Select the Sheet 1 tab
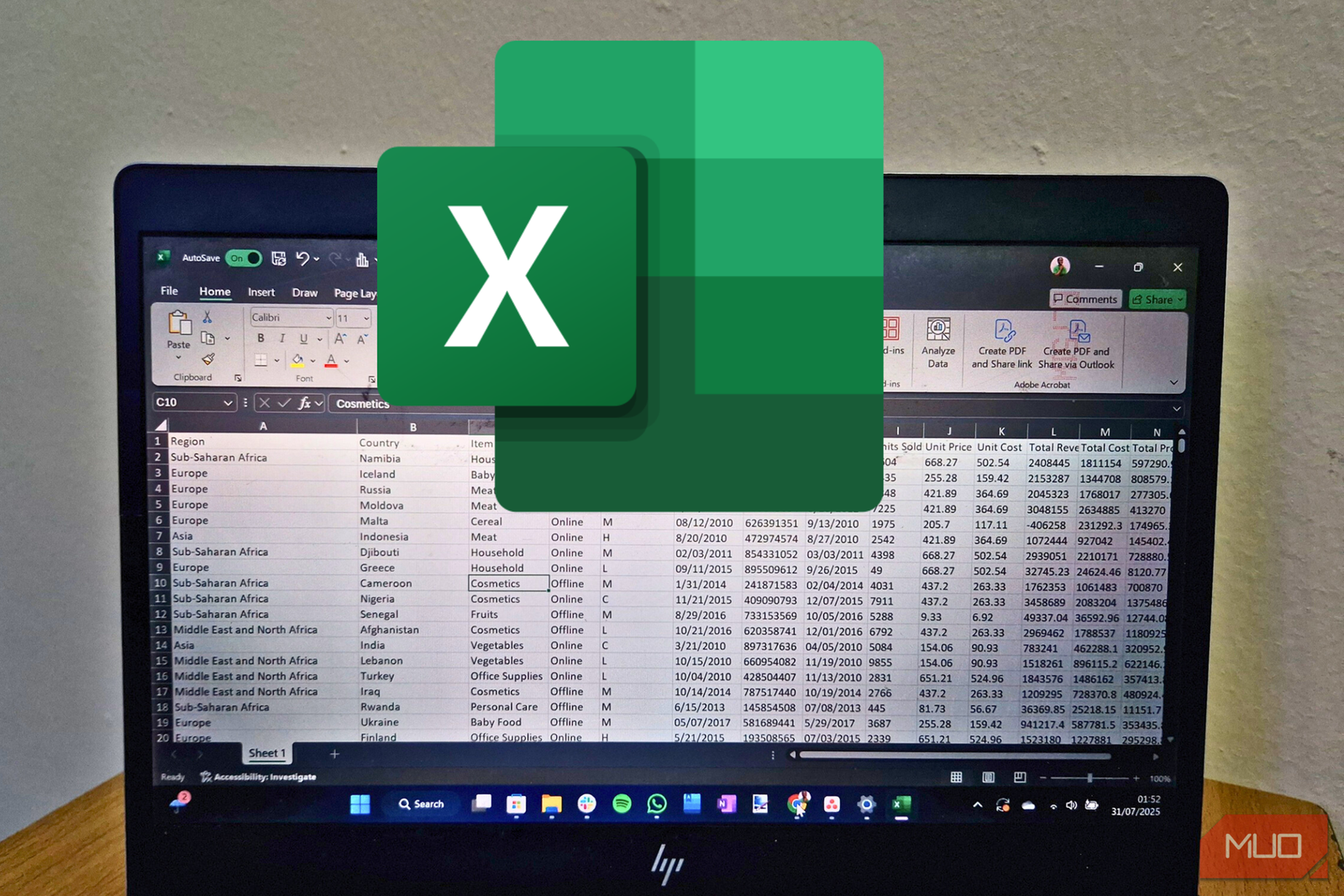Image resolution: width=1344 pixels, height=896 pixels. coord(267,753)
